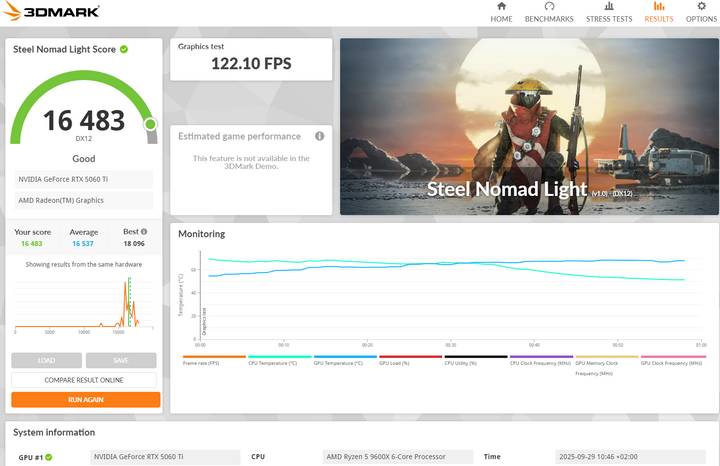Open the Benchmarks section
The width and height of the screenshot is (720, 466).
[x=549, y=12]
